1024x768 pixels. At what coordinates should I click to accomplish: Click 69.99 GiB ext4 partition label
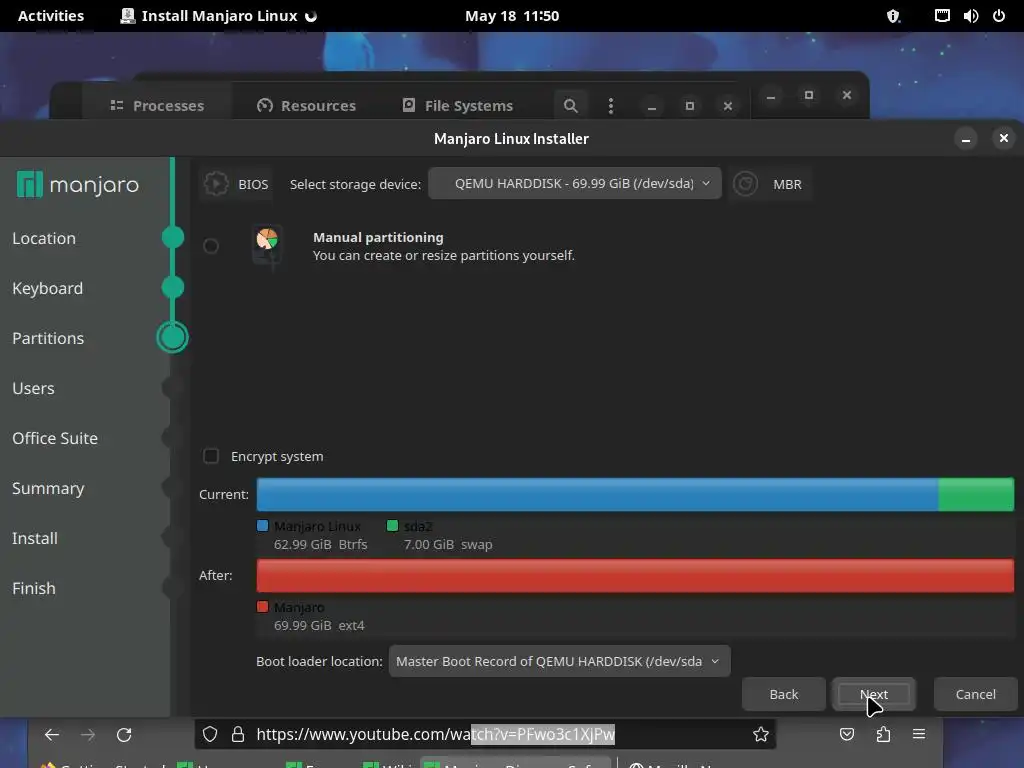pos(319,625)
